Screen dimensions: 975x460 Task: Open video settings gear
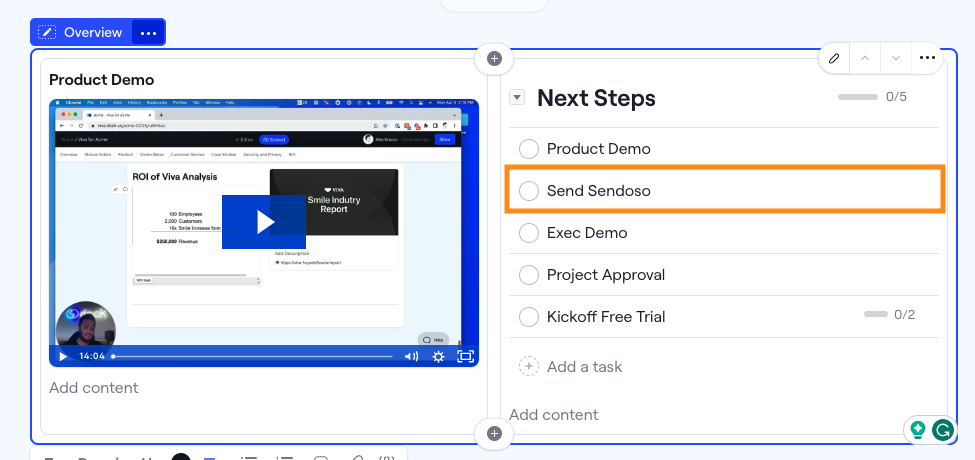tap(438, 356)
